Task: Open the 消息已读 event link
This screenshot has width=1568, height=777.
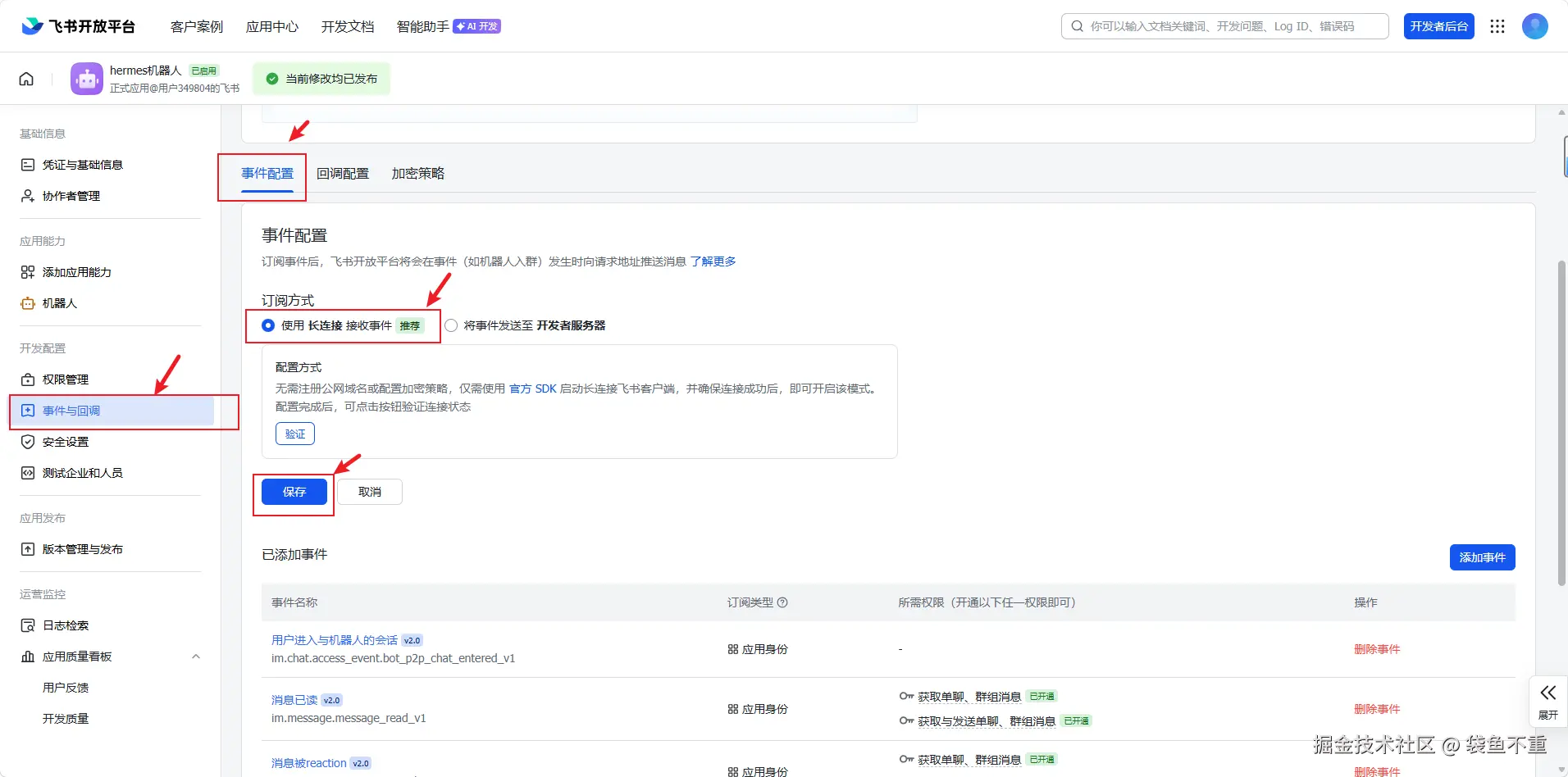Action: tap(294, 700)
